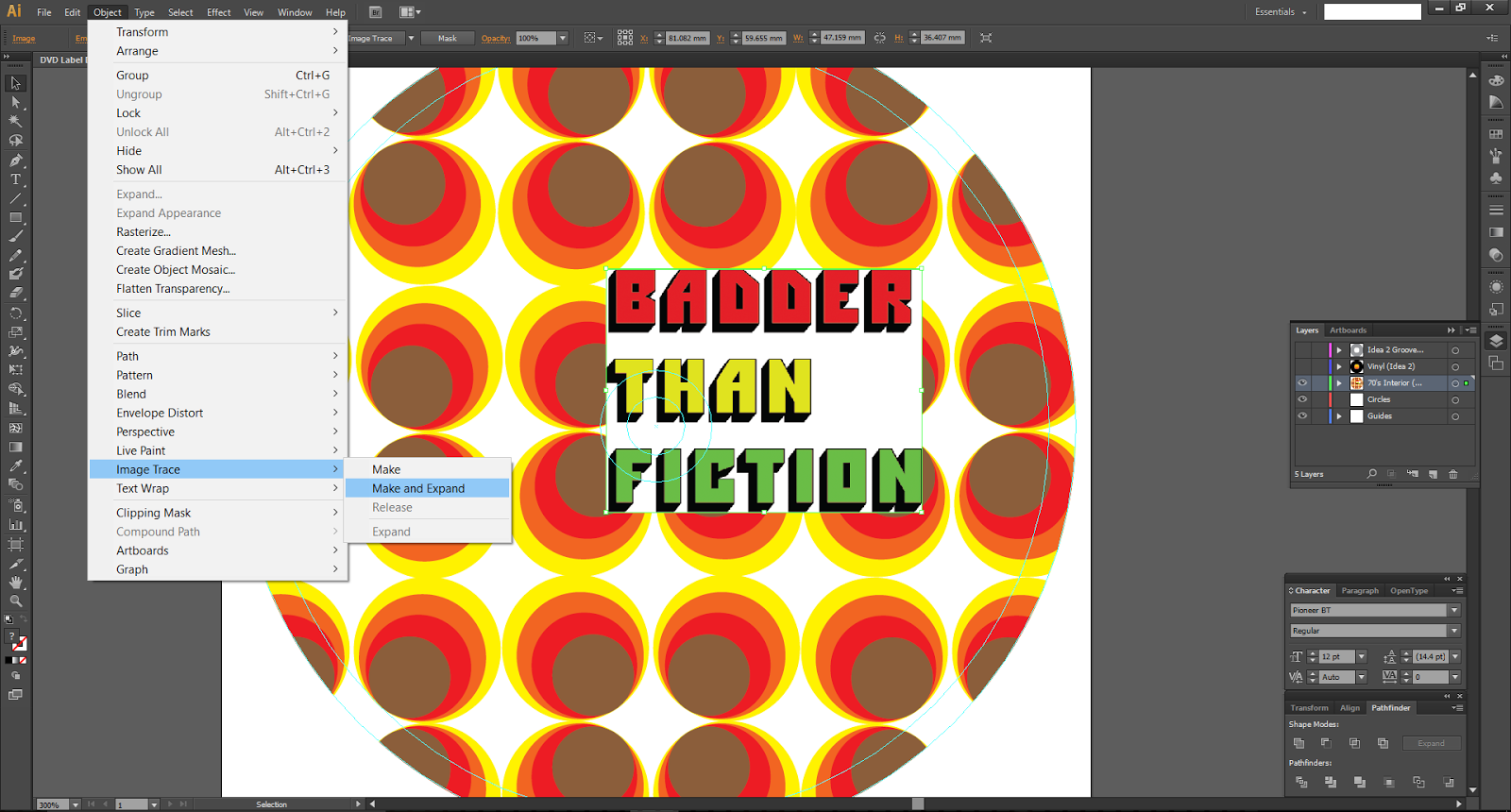Expand the 70's Interior layer triangle
The width and height of the screenshot is (1511, 812).
1339,383
